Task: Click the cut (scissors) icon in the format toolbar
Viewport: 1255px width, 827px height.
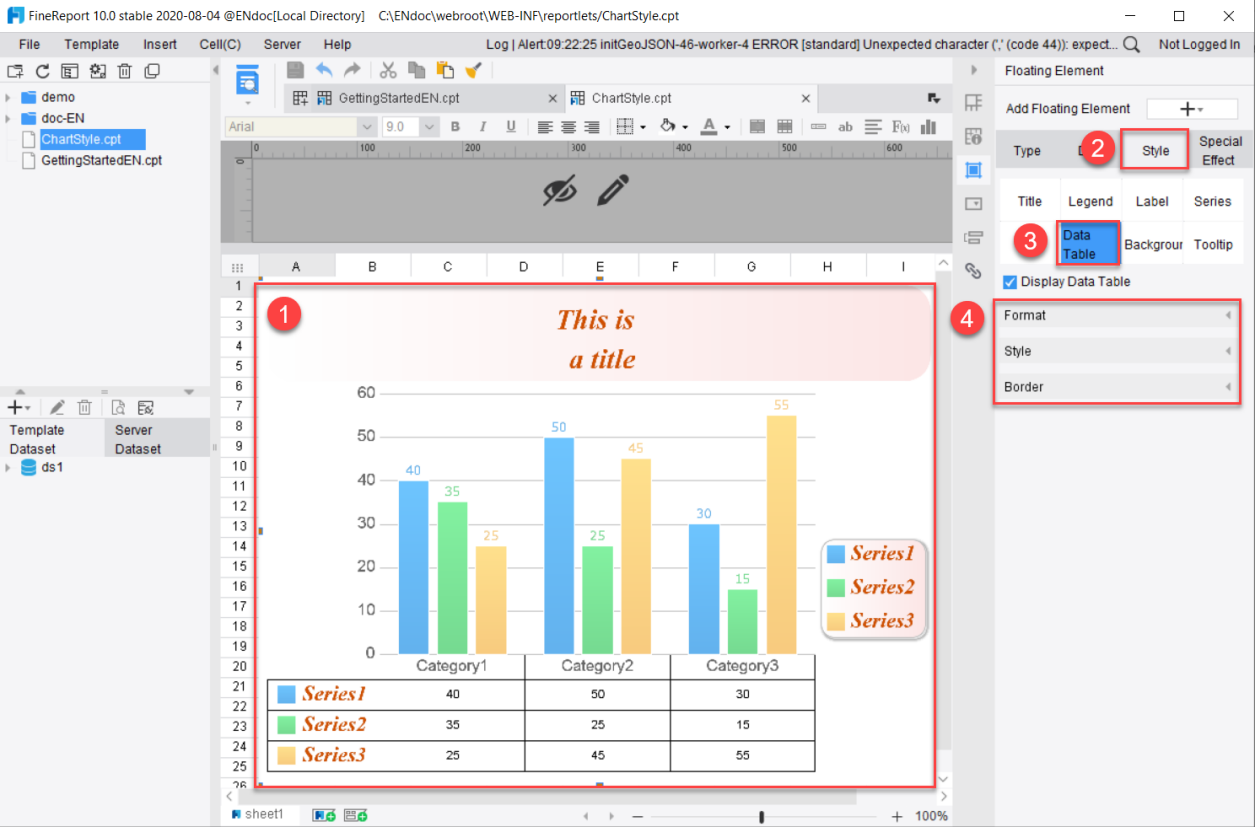Action: point(387,70)
